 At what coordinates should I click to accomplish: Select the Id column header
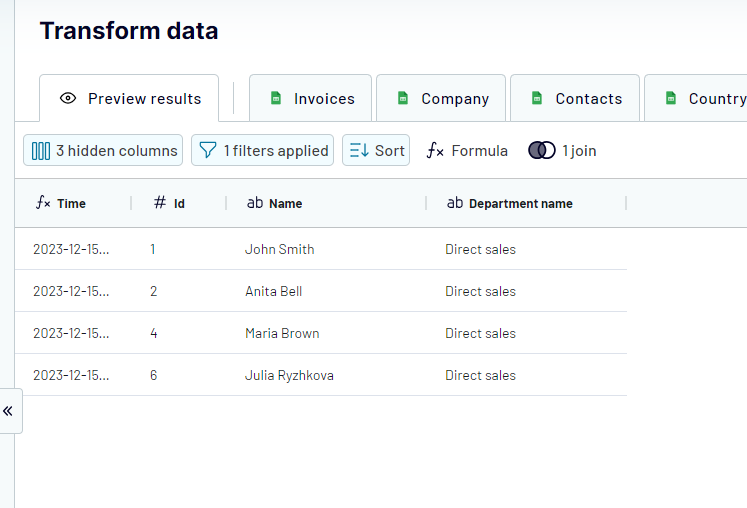178,203
